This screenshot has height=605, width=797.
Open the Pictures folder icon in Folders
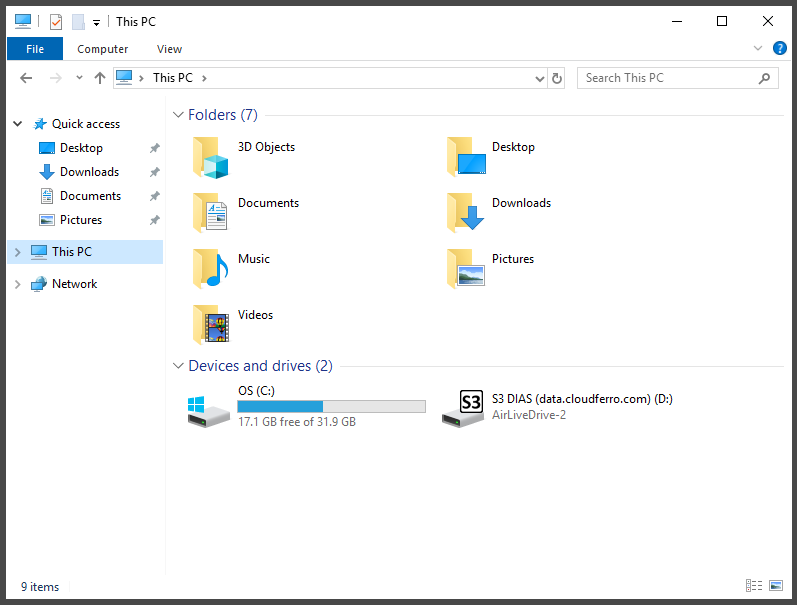pos(466,268)
